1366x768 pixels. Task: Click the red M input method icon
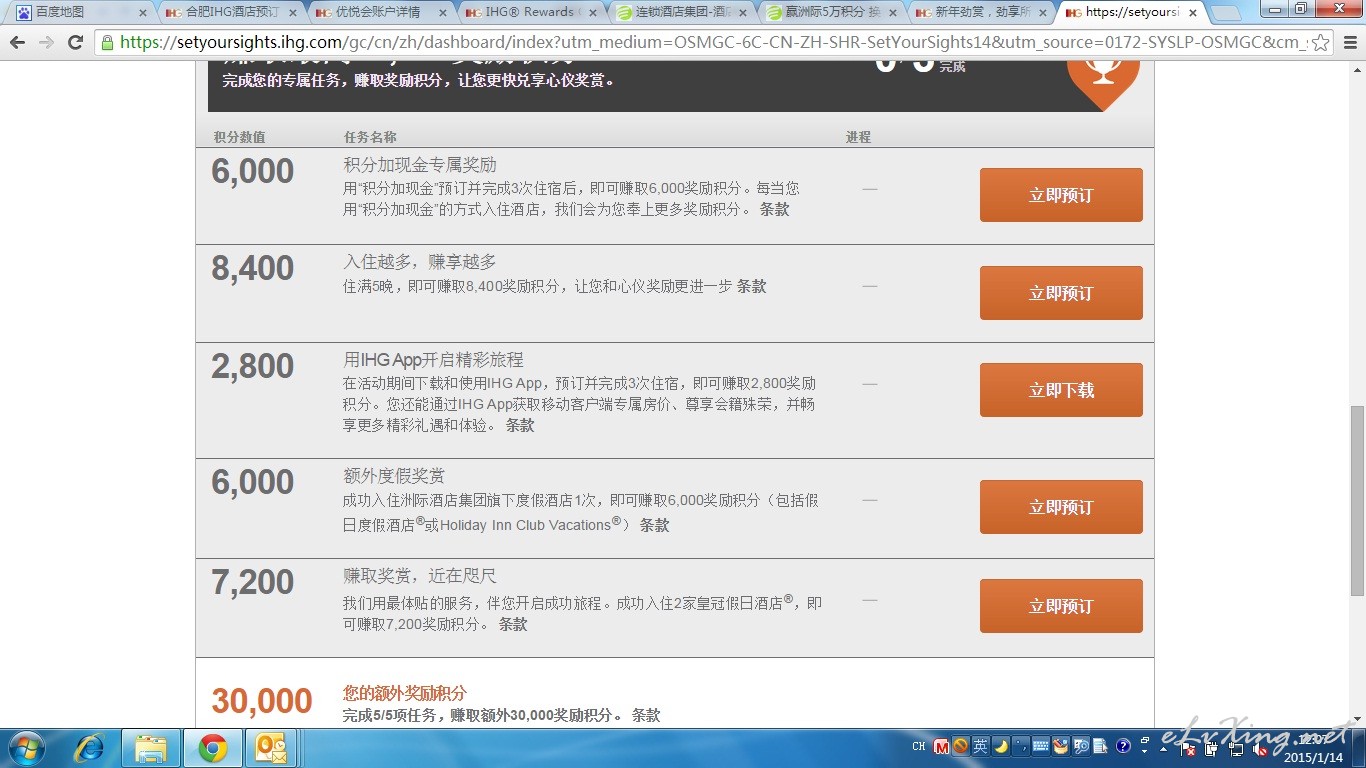pos(941,746)
